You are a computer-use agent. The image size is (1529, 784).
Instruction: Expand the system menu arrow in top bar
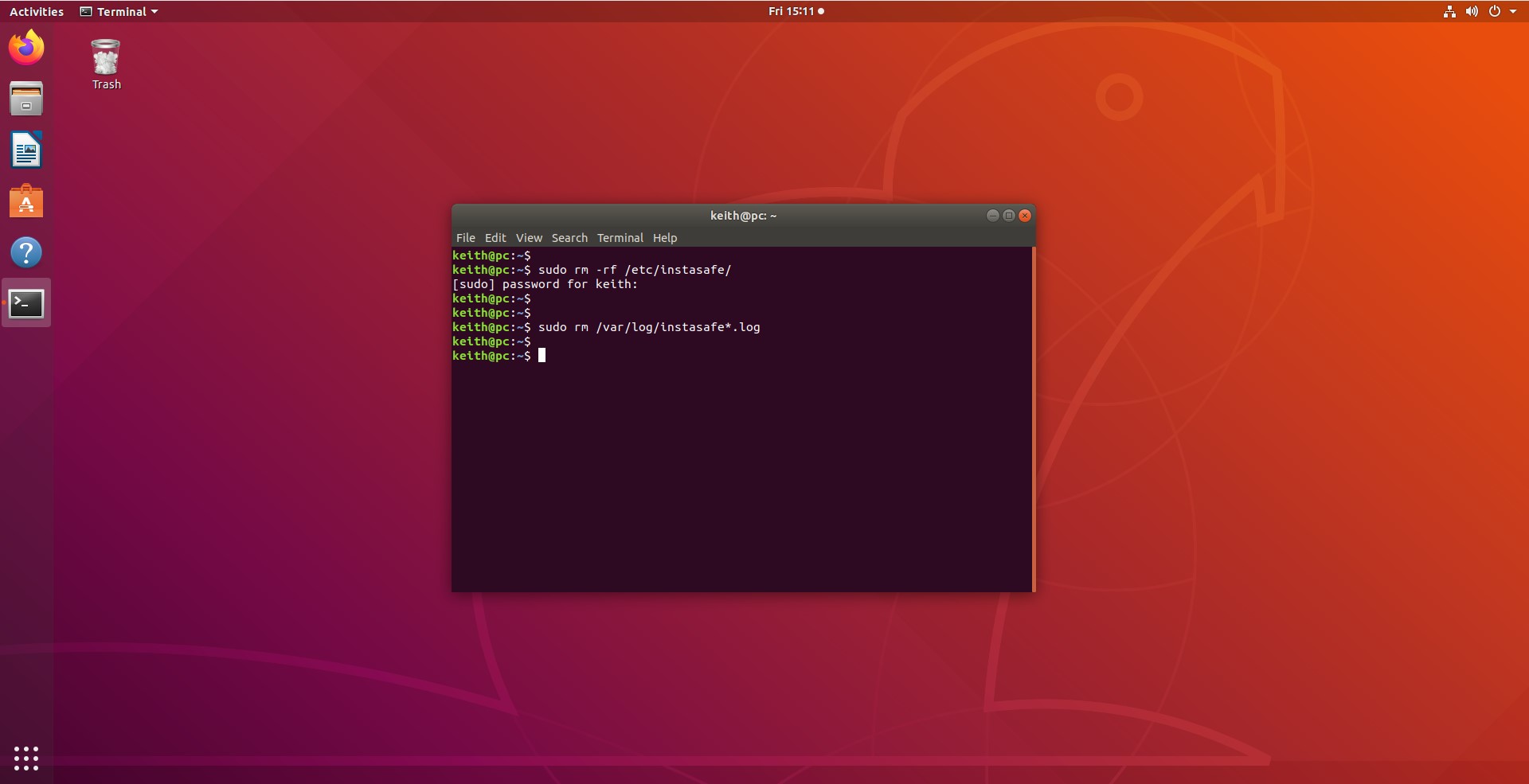click(1513, 11)
